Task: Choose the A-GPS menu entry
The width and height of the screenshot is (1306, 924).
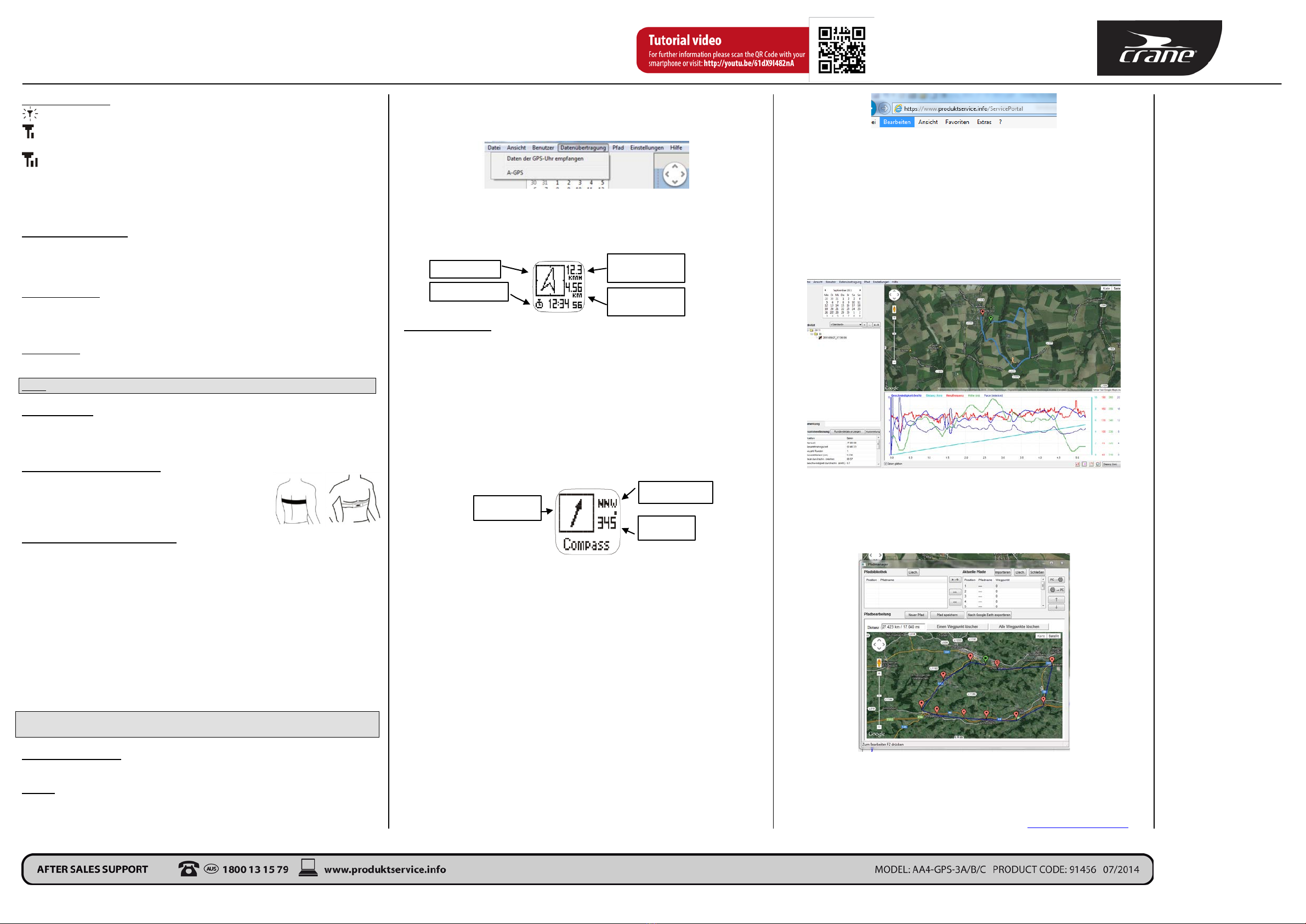Action: (515, 172)
